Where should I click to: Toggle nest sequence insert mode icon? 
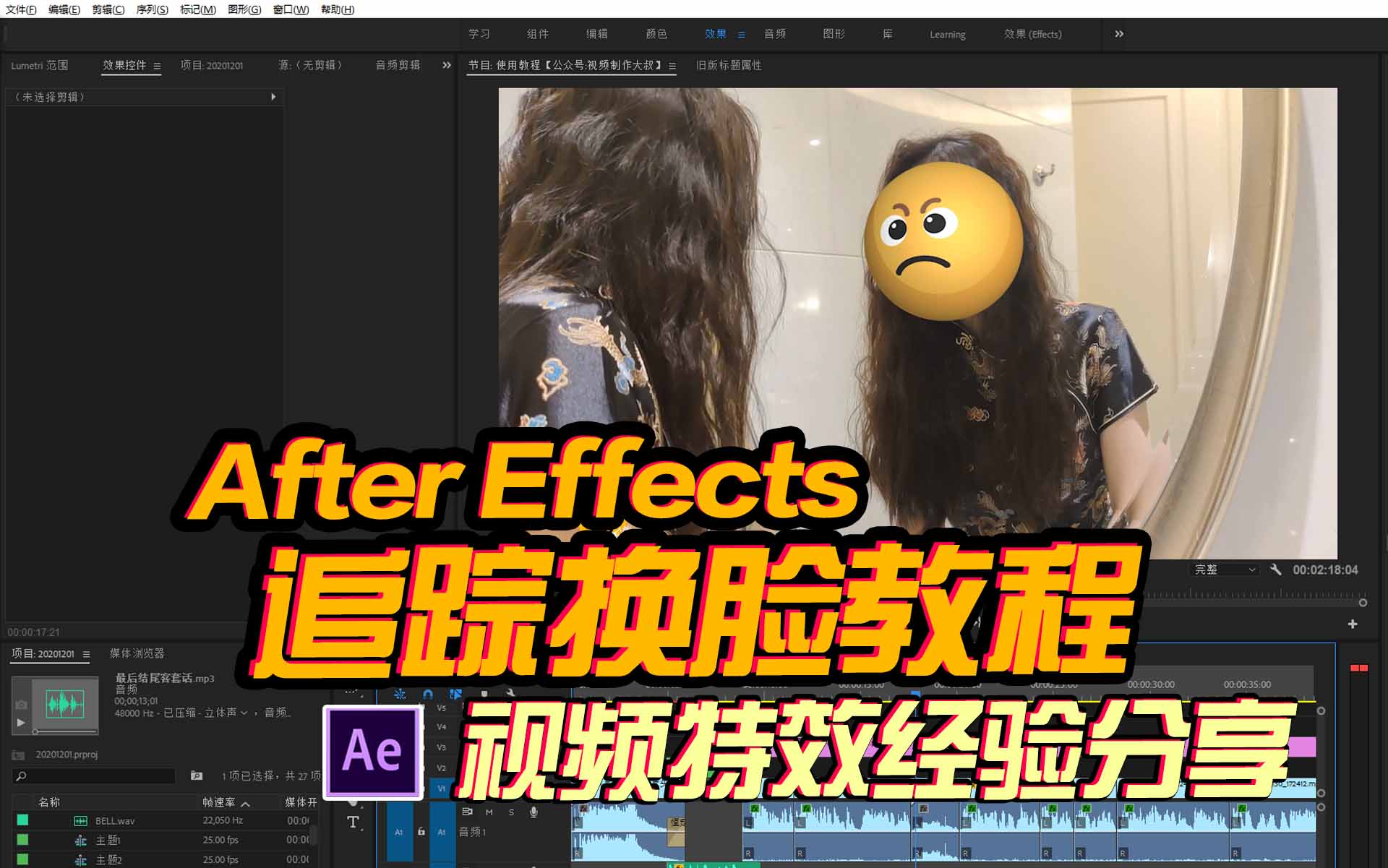pyautogui.click(x=400, y=694)
